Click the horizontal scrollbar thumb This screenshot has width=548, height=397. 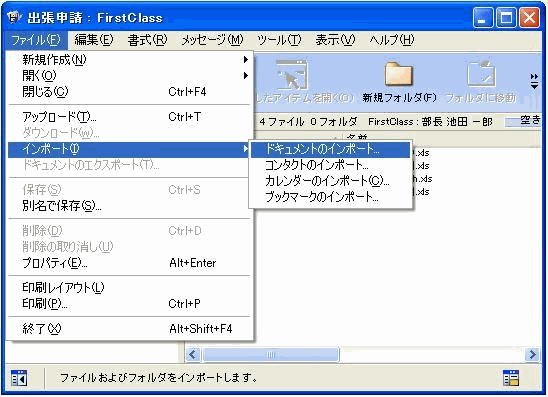[x=271, y=355]
